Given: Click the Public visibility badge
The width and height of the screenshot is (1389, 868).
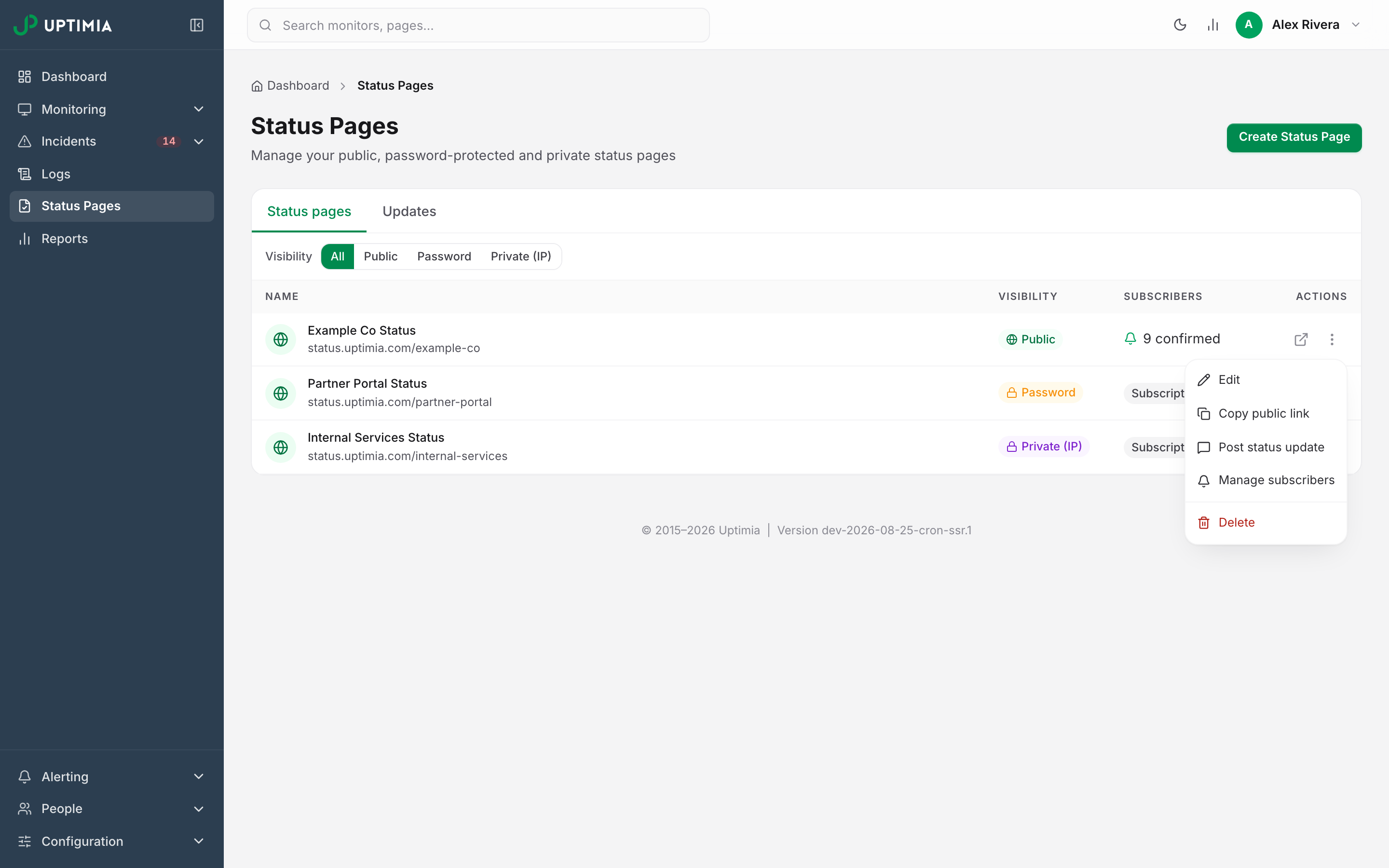Looking at the screenshot, I should (x=1030, y=339).
